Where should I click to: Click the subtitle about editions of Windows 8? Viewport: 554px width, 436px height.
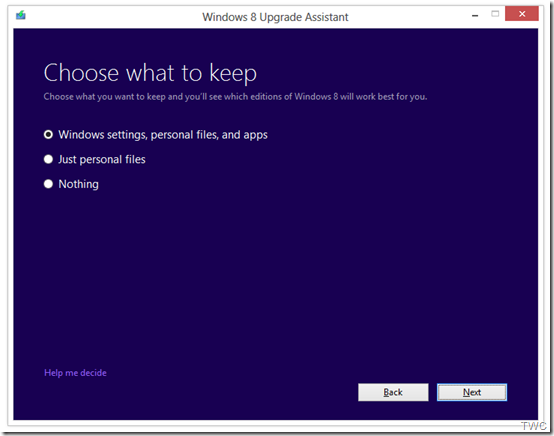click(235, 96)
